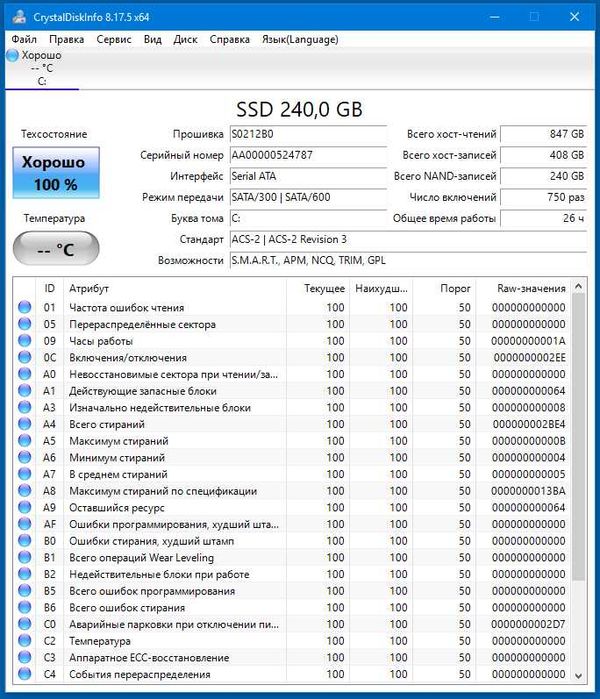
Task: Click status orb for A1 Действующие запасные блоки
Action: (x=25, y=391)
